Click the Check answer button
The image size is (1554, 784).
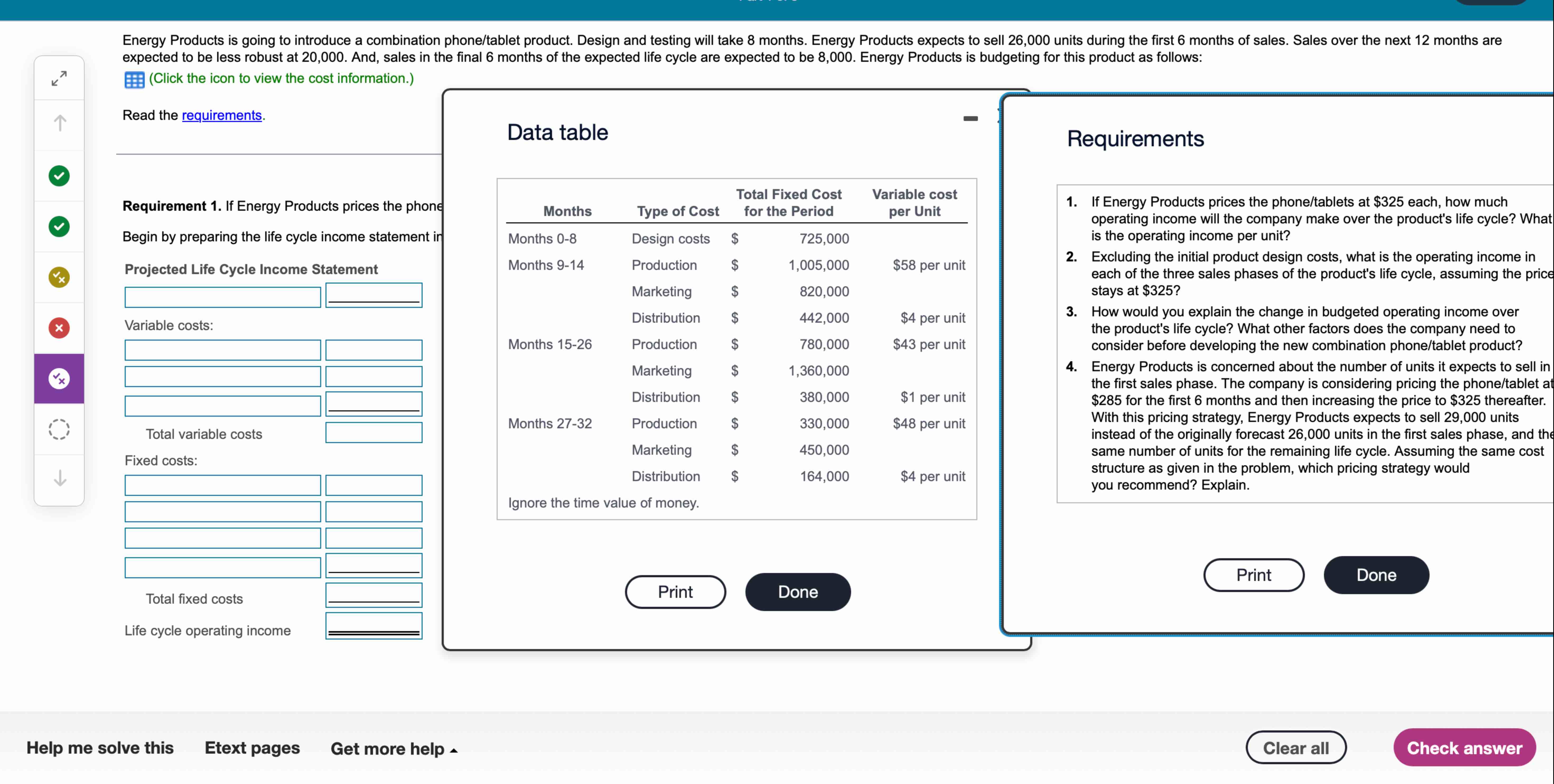[1464, 748]
